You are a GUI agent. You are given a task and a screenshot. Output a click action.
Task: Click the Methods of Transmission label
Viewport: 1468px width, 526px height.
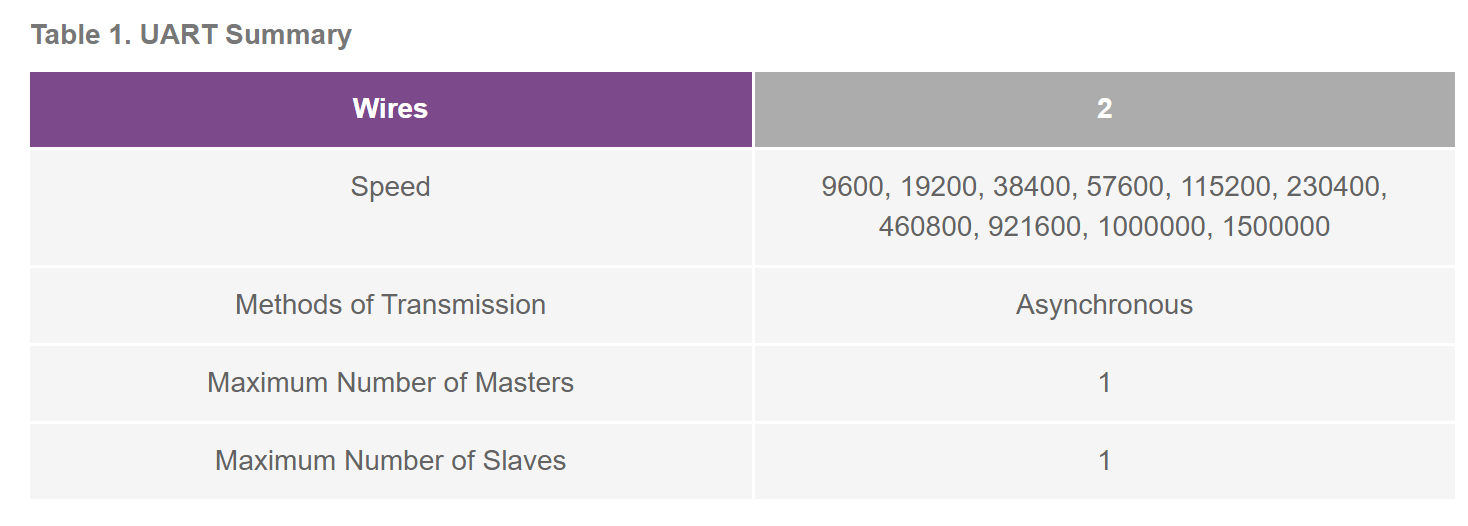point(390,305)
